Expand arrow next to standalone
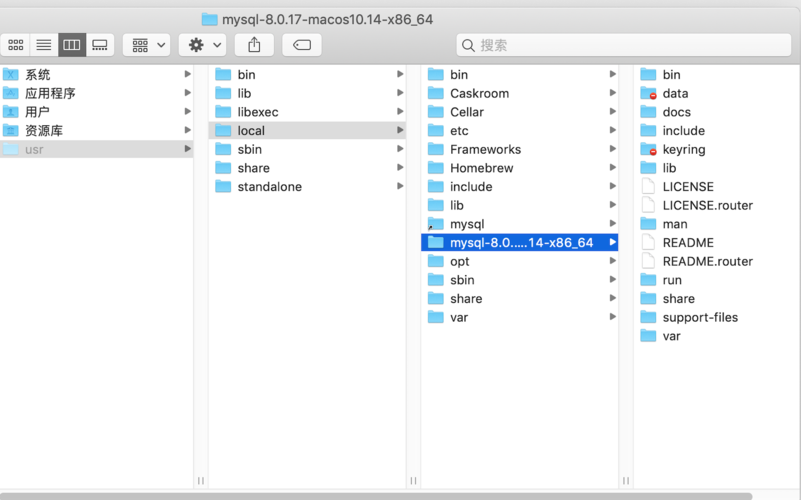 [x=400, y=186]
